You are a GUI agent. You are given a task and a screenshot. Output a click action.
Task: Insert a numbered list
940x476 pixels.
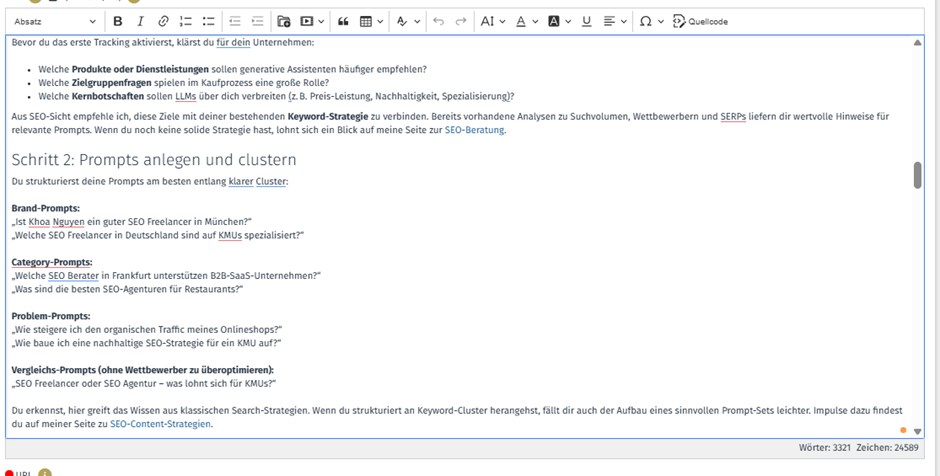[x=186, y=21]
